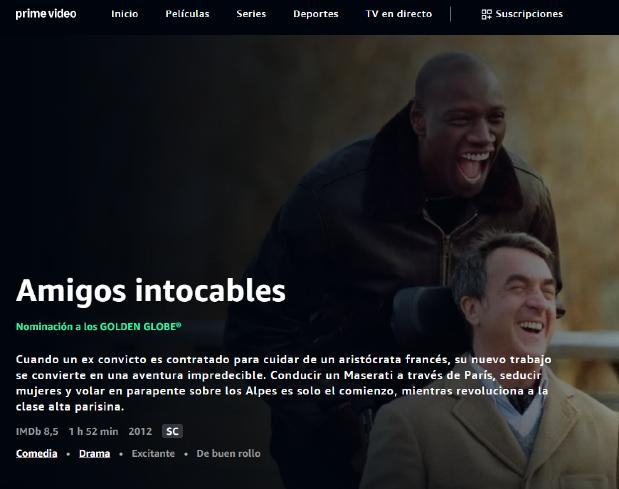Click the Amigos intocables title
This screenshot has height=489, width=619.
150,291
